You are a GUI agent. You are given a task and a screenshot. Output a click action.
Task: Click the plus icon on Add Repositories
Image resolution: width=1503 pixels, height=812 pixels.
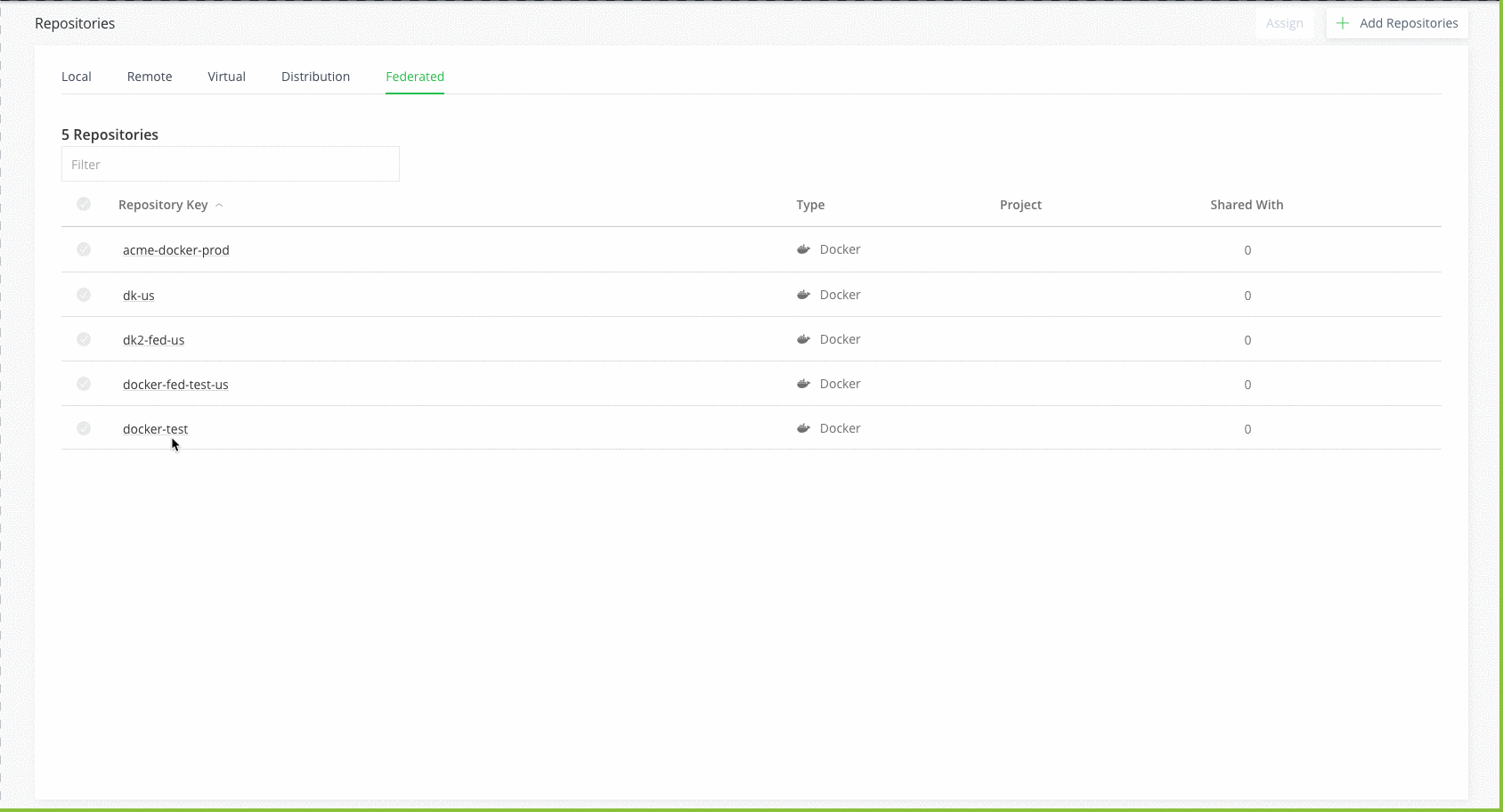(x=1341, y=22)
